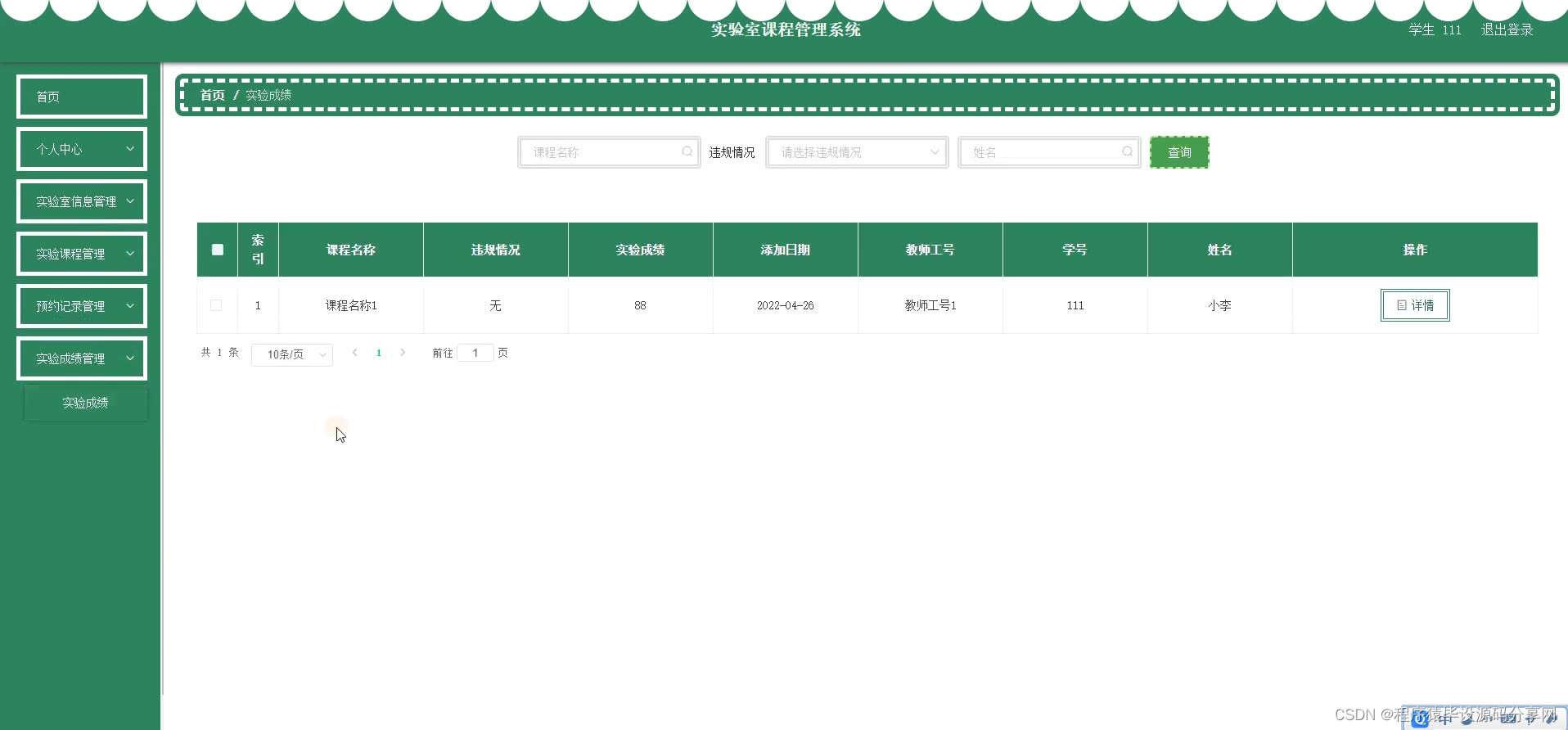Viewport: 1568px width, 730px height.
Task: Click the 实验成绩 column header
Action: [x=641, y=250]
